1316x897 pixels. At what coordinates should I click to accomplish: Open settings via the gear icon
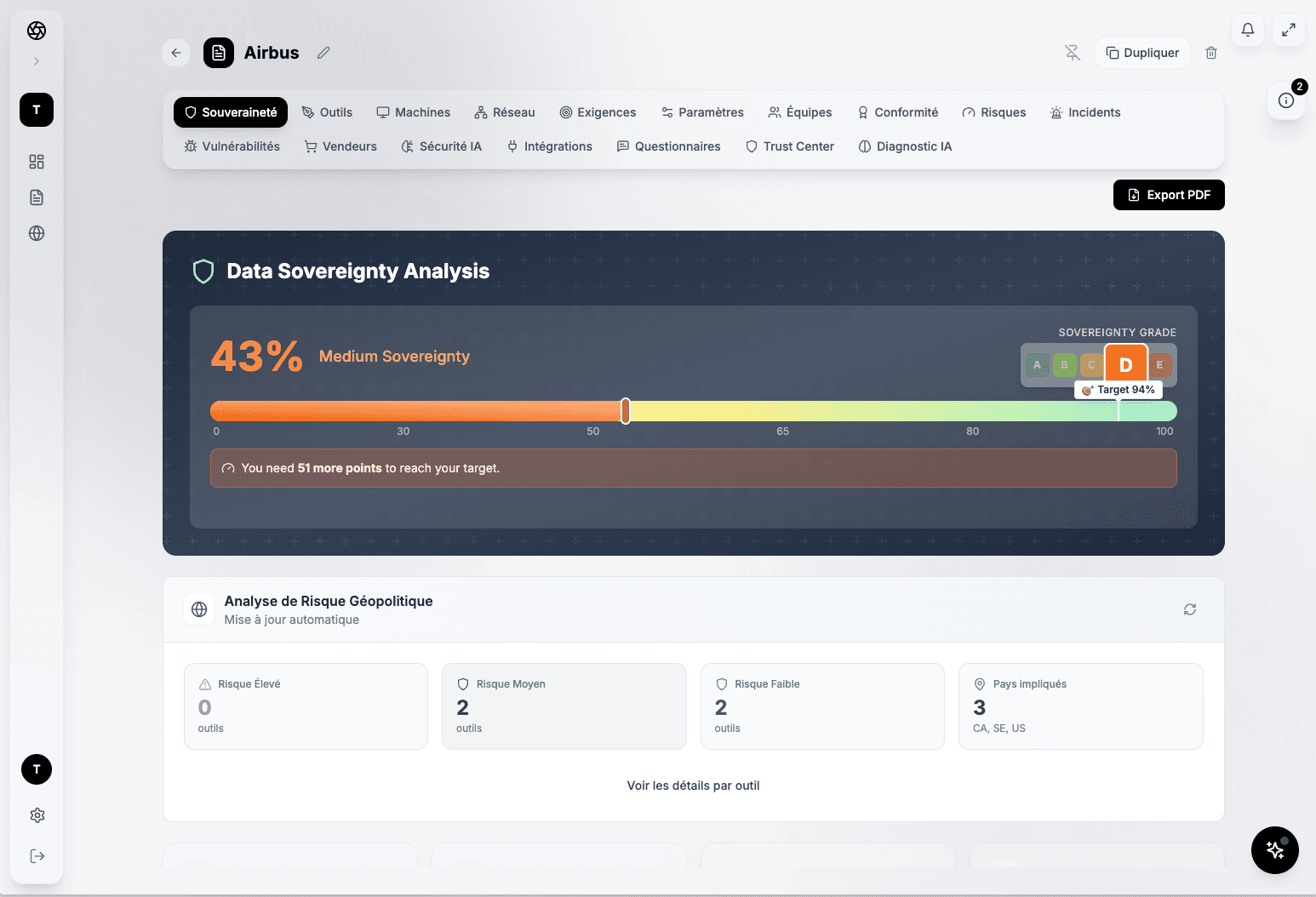37,814
